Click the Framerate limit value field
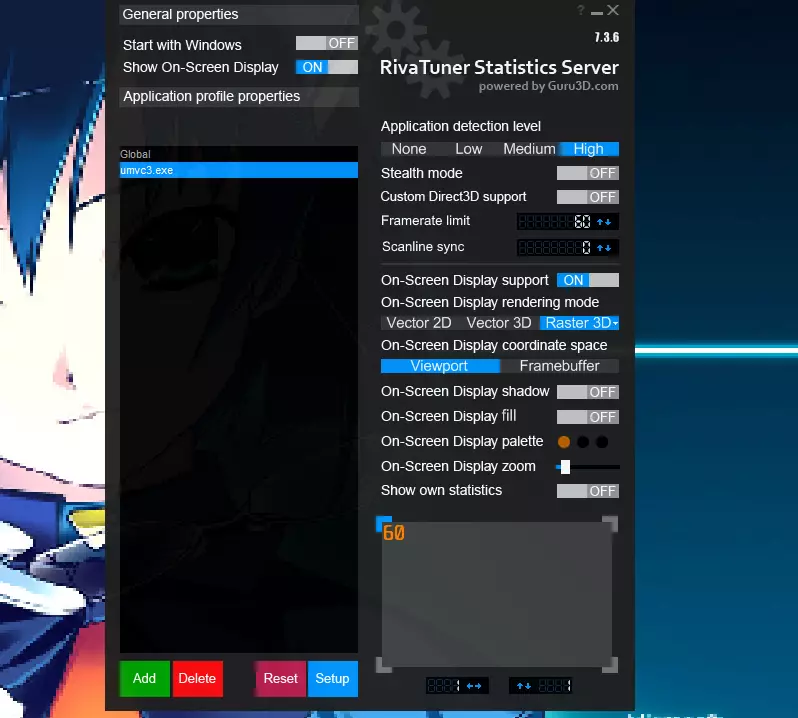 (556, 222)
